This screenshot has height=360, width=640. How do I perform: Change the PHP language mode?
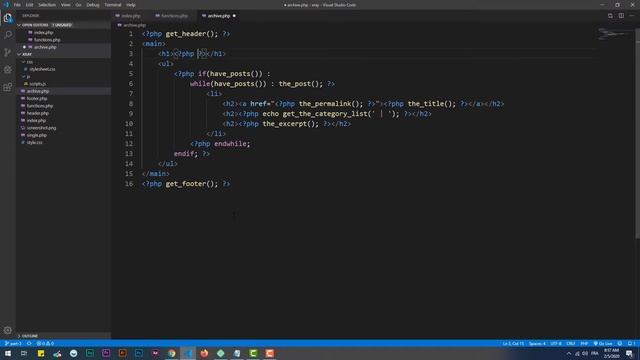coord(584,344)
